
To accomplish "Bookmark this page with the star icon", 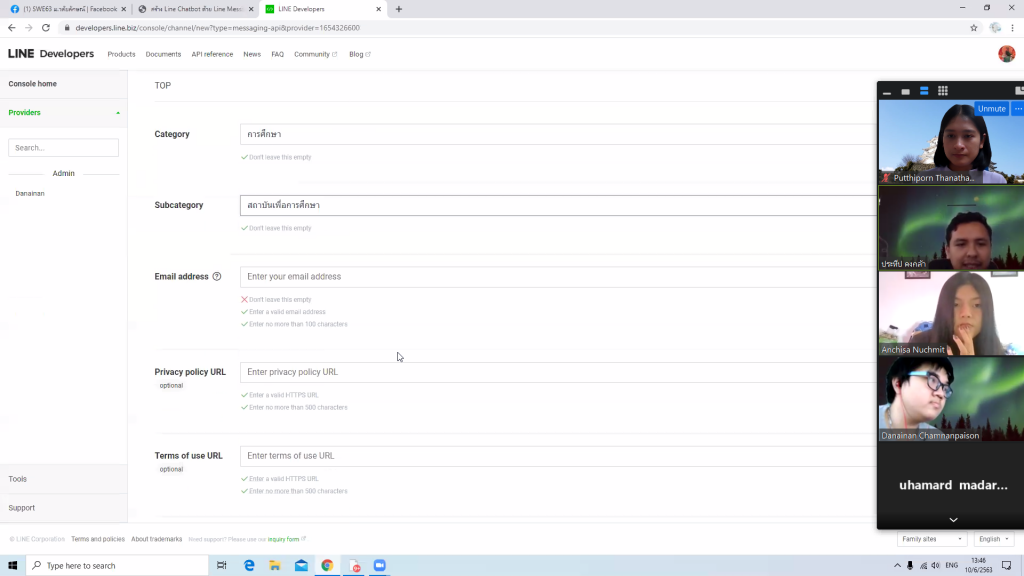I will click(973, 28).
